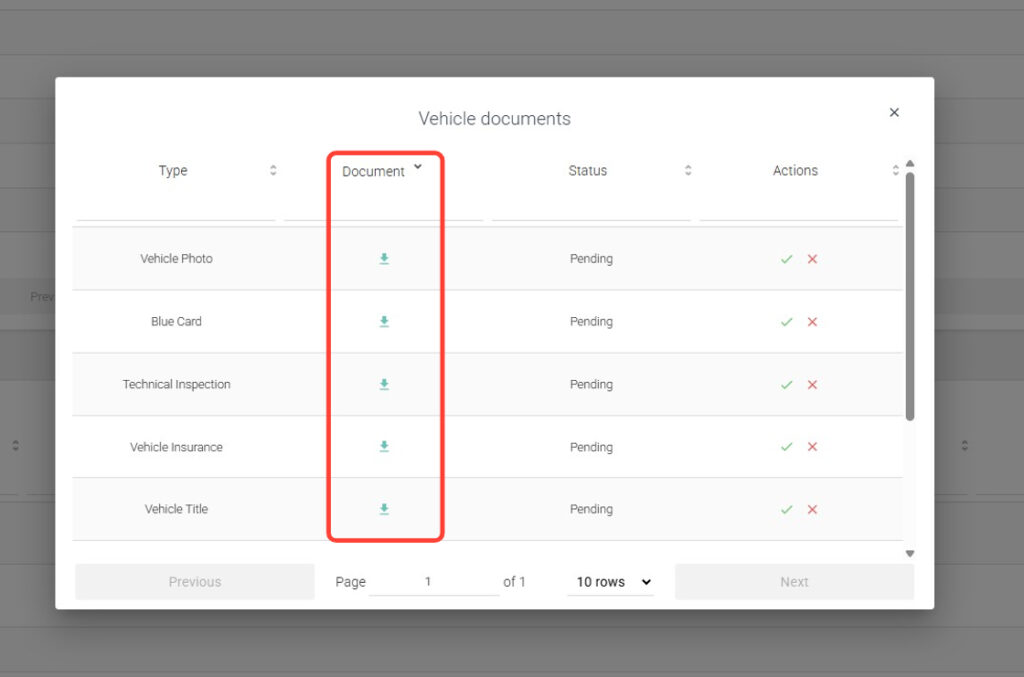1024x677 pixels.
Task: Click the page number input field
Action: tap(433, 582)
